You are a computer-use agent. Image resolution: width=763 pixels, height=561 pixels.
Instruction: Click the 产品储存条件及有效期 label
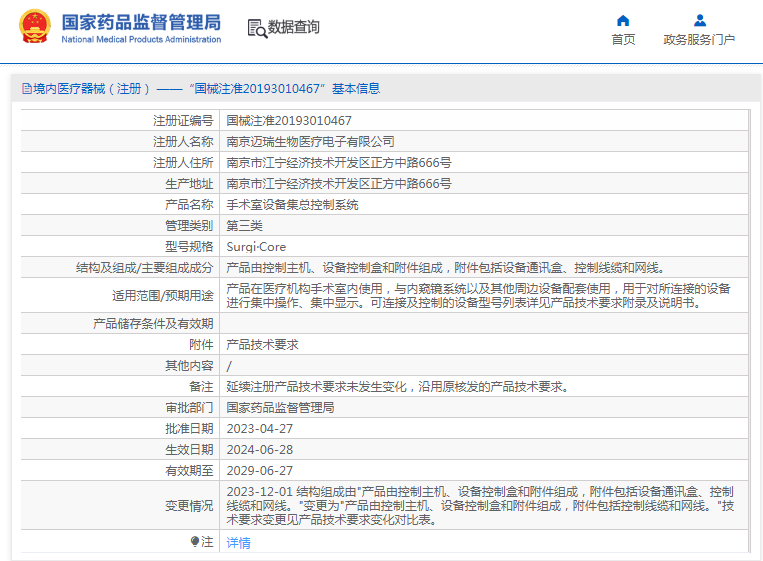[153, 324]
